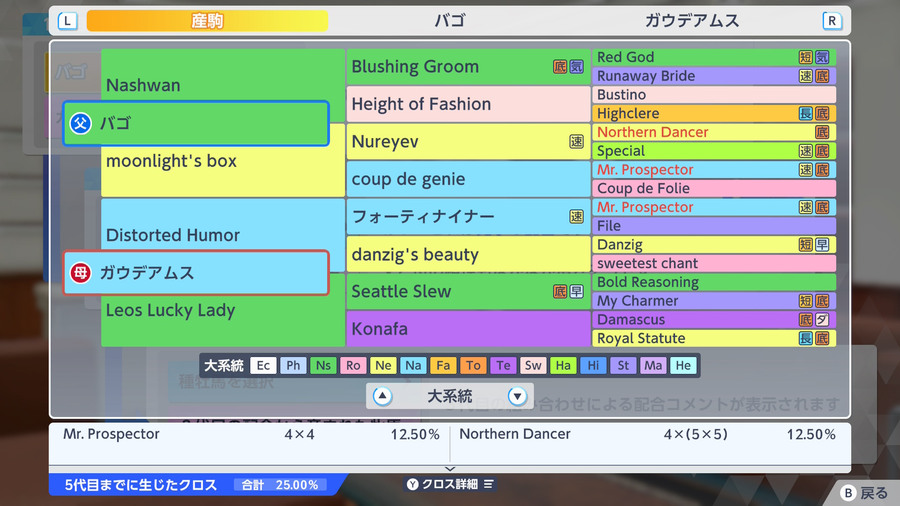Switch to the ガウデアムス tab
Screen dimensions: 900x506
692,21
